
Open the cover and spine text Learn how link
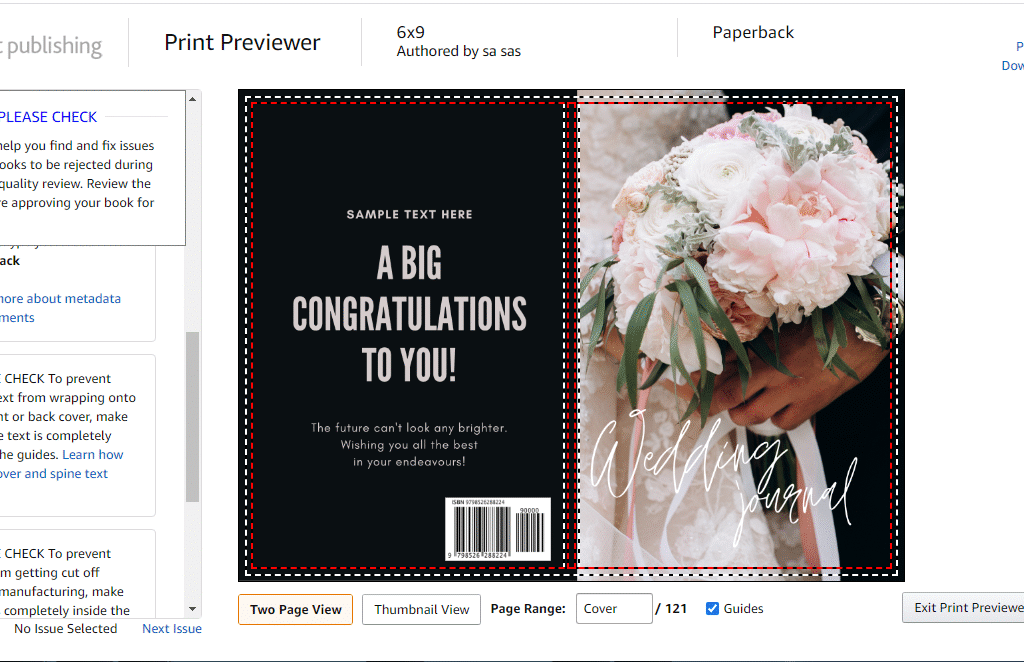click(x=92, y=454)
